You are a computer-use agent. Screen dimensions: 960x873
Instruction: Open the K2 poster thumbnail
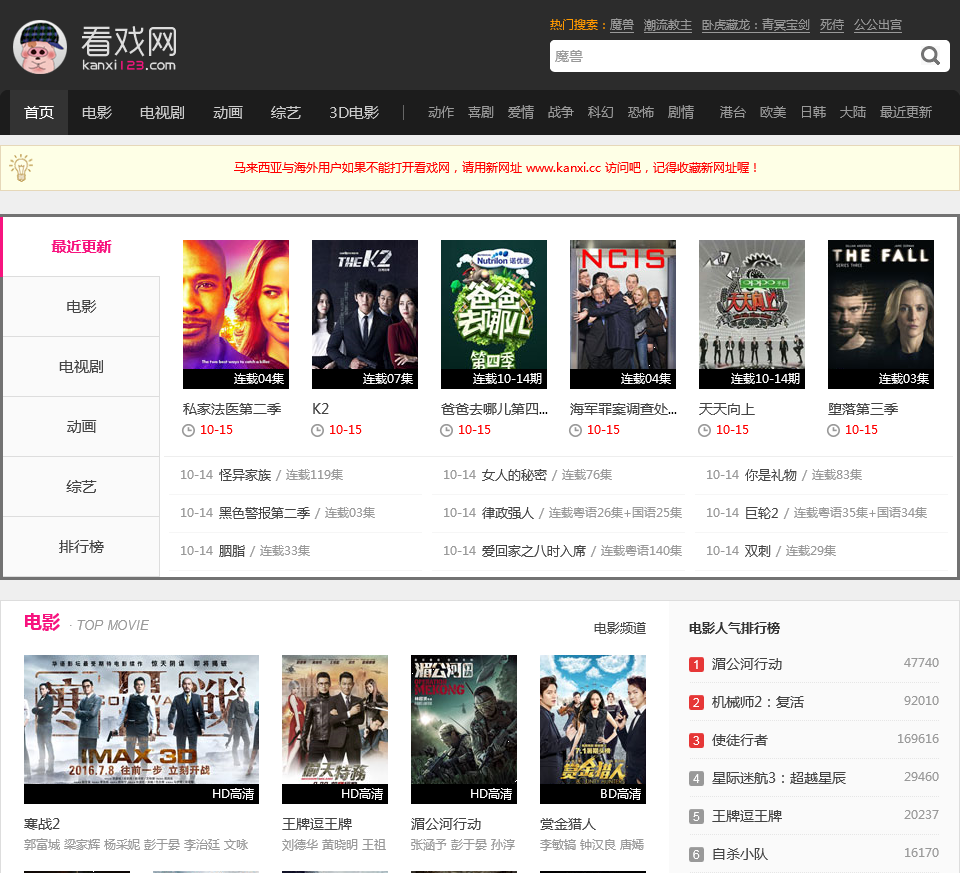click(x=365, y=314)
